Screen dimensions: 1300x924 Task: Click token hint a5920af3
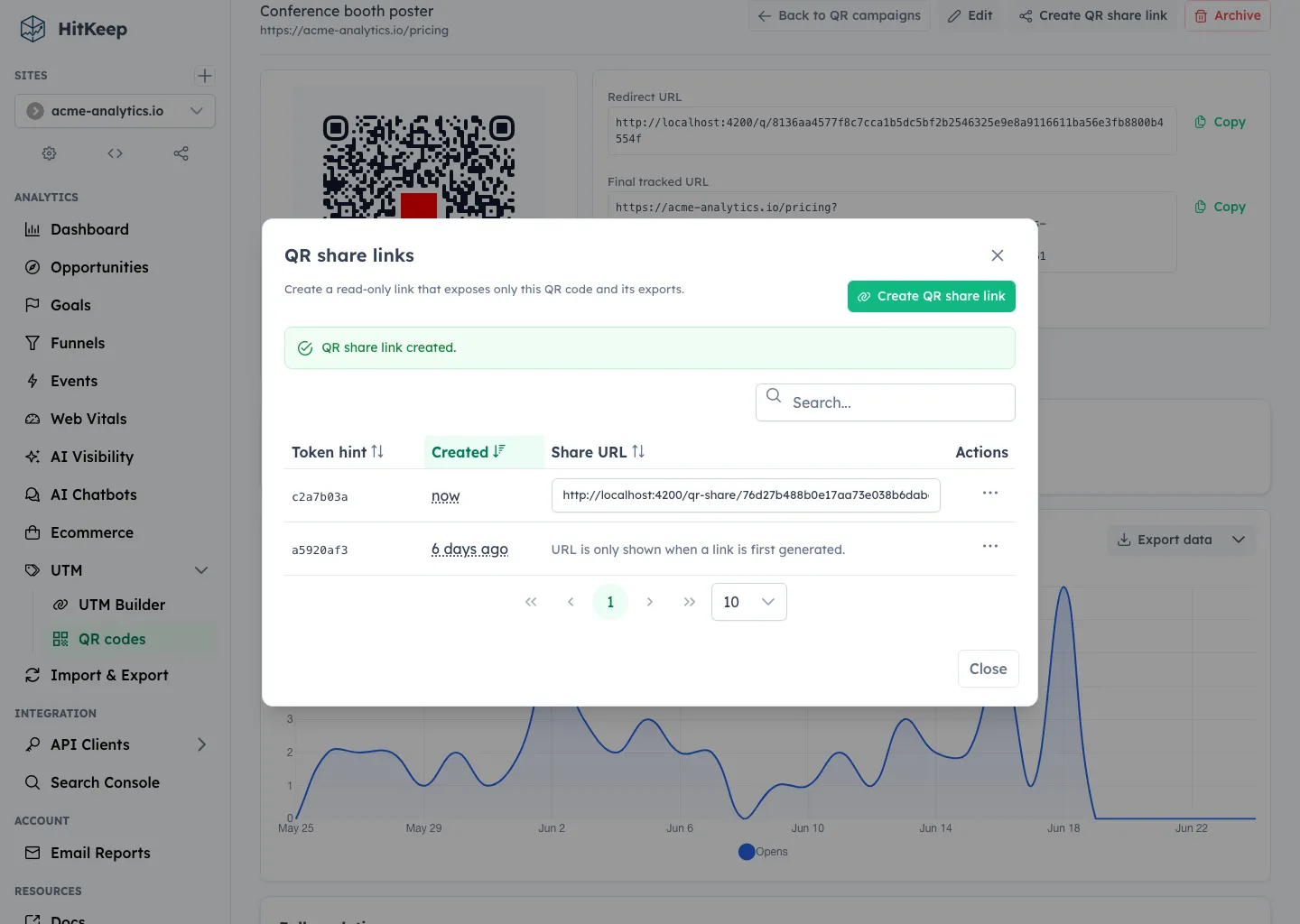pos(320,550)
